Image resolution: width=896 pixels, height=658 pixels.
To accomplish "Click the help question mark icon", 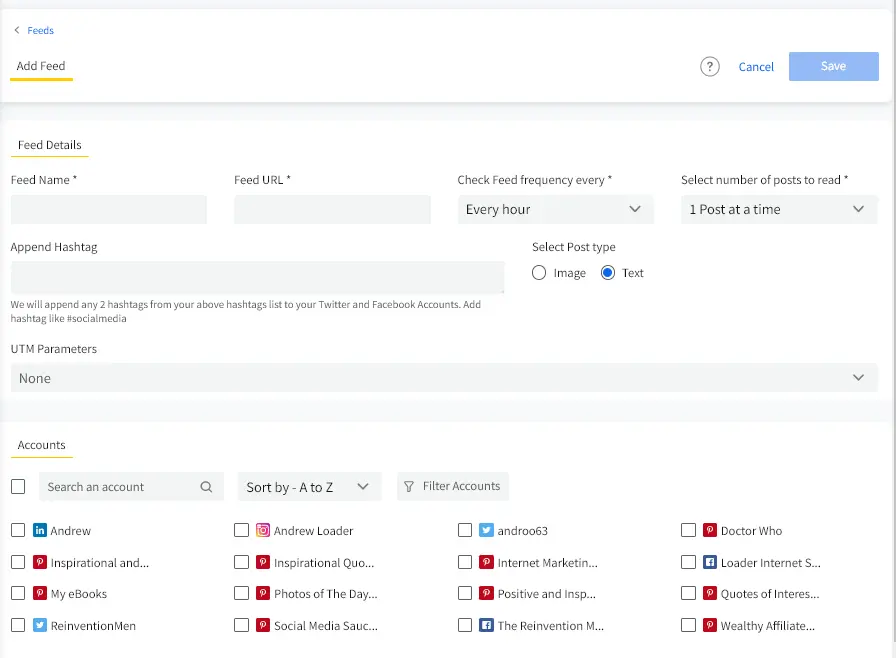I will coord(710,67).
